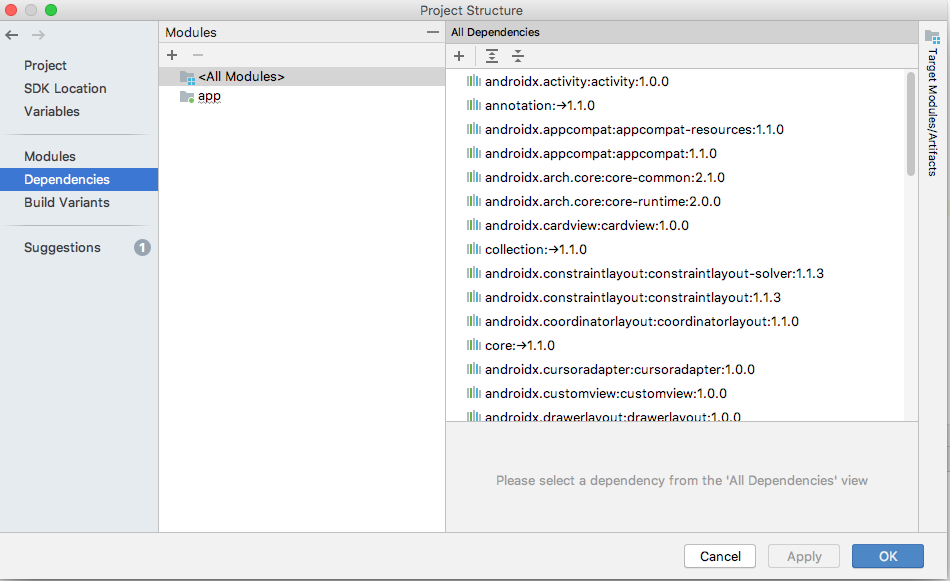Open the Target Modules/Artifacts side panel
Screen dimensions: 950x581
coord(933,104)
